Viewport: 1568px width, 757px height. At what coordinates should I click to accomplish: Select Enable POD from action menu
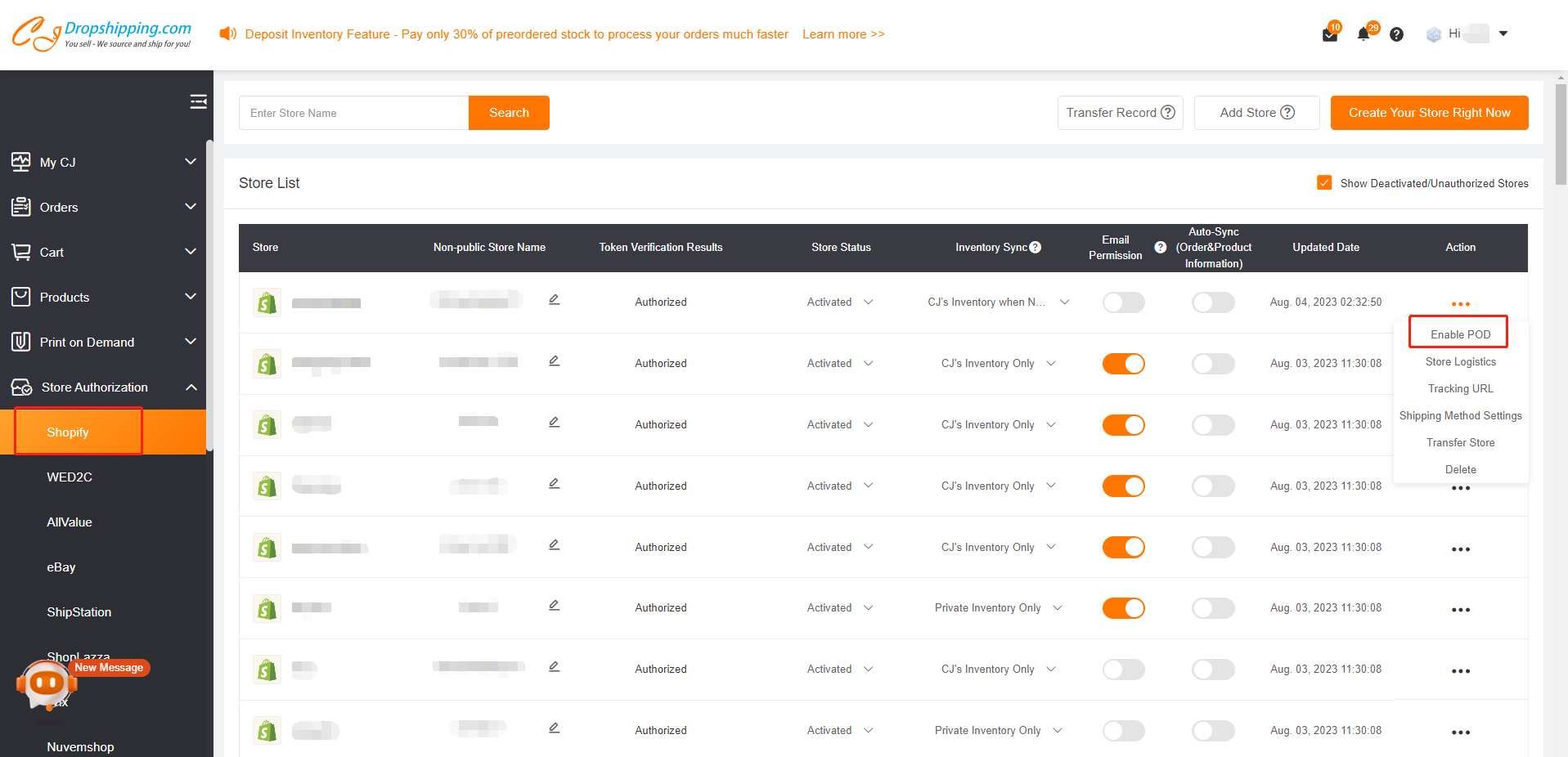click(1460, 334)
